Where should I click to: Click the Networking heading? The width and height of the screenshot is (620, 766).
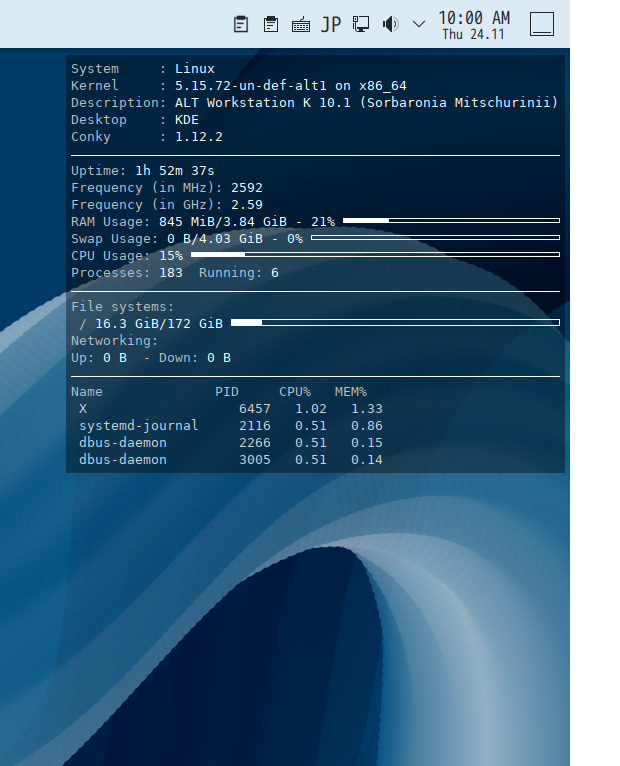[x=115, y=340]
